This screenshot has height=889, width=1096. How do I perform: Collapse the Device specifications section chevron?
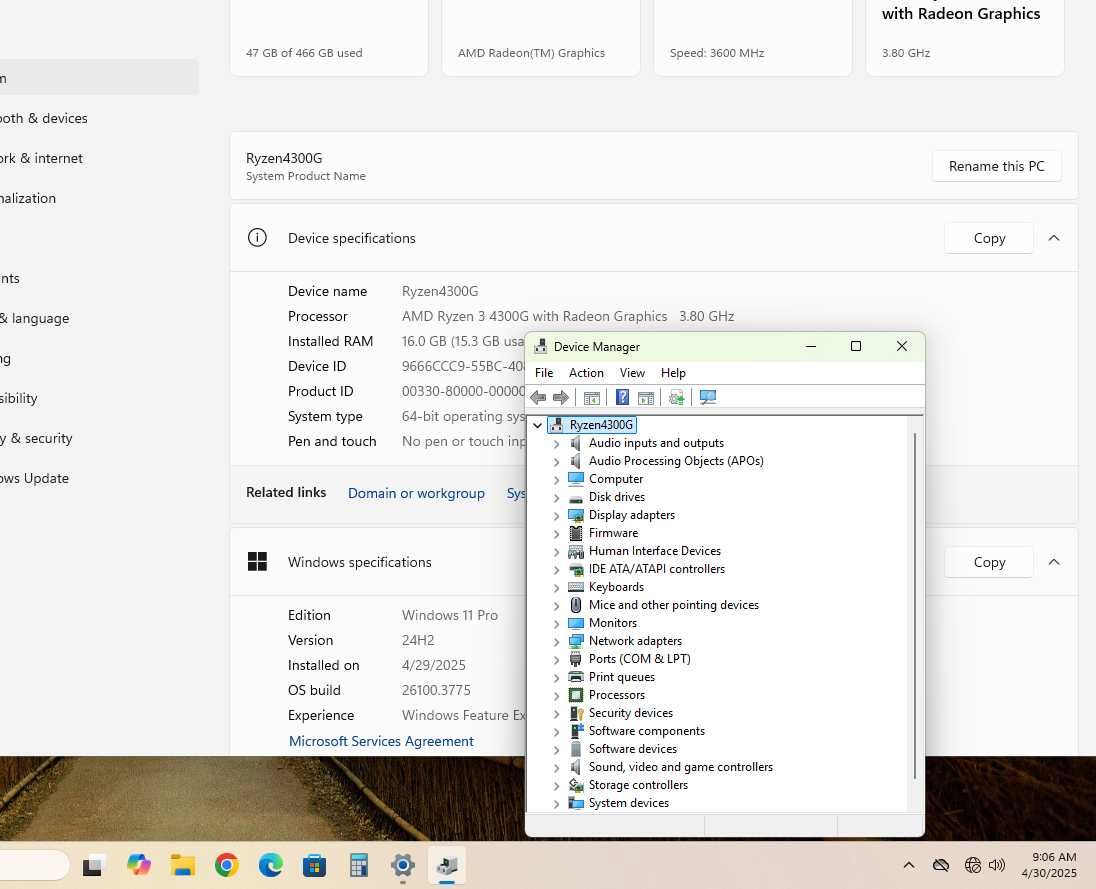tap(1054, 238)
